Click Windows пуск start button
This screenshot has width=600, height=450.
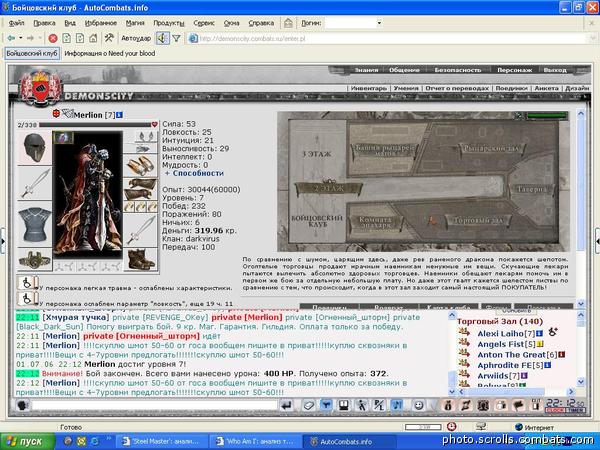pyautogui.click(x=28, y=441)
